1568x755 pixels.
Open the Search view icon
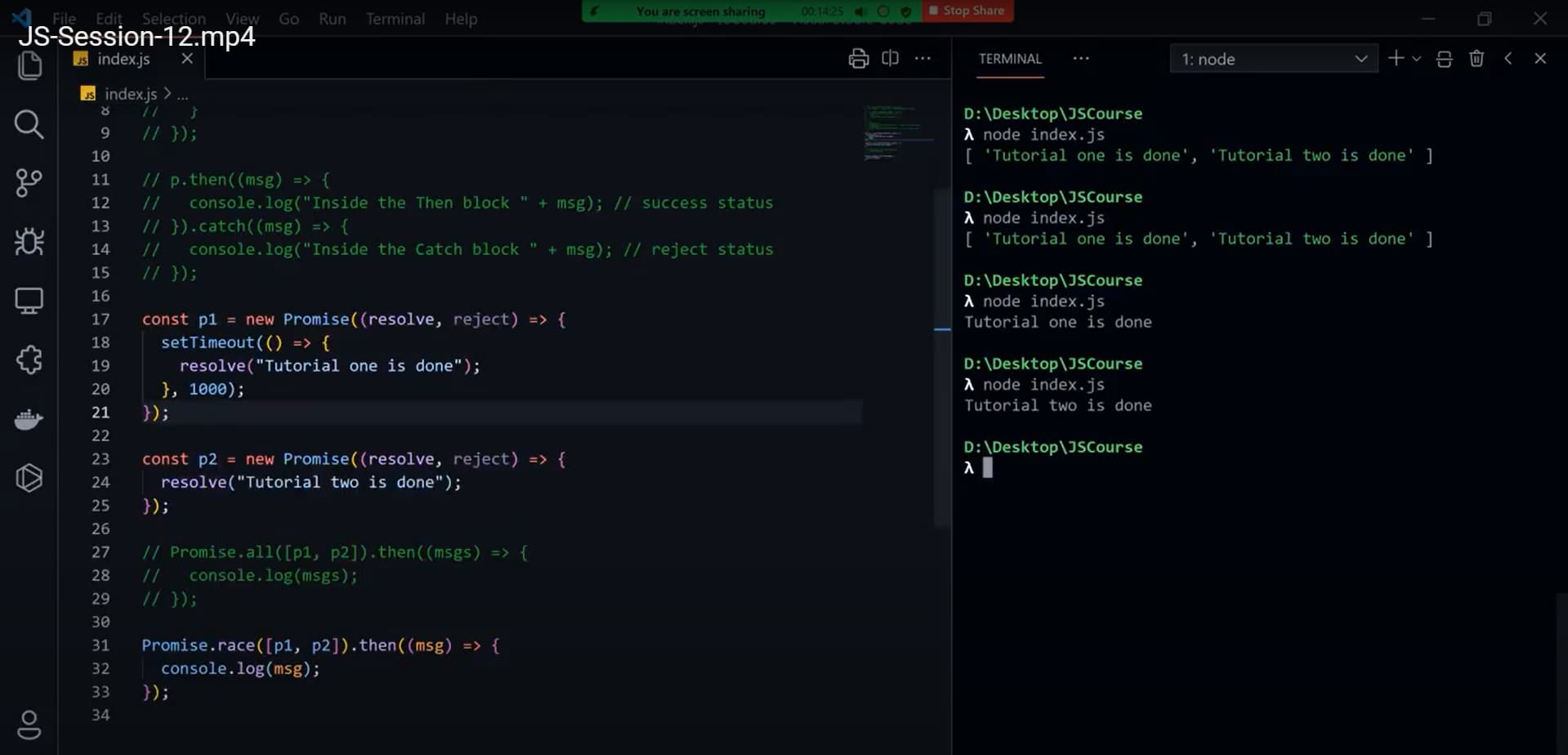pos(29,124)
